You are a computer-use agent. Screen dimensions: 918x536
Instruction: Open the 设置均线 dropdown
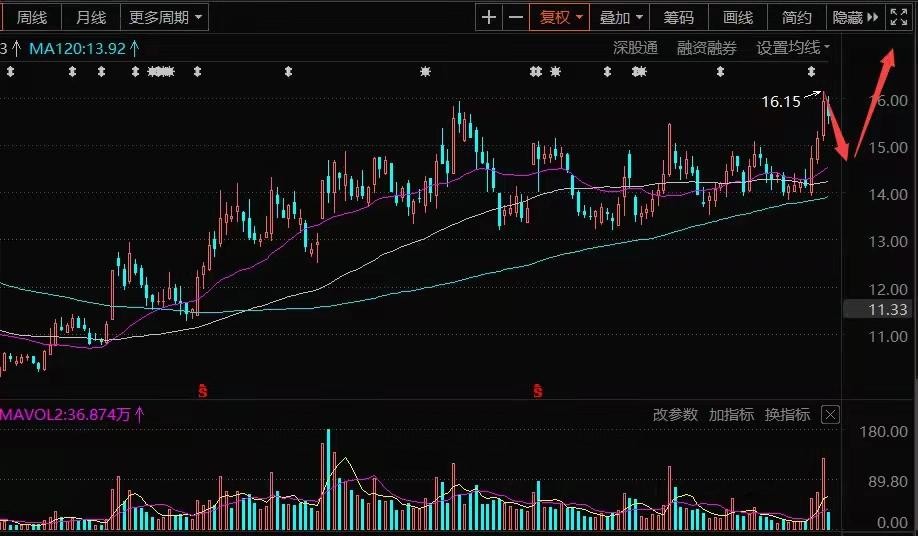coord(793,47)
